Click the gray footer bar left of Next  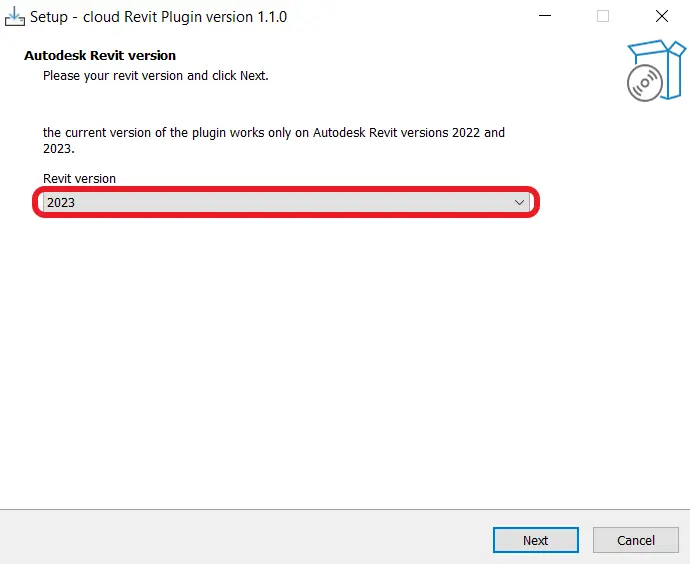point(246,537)
